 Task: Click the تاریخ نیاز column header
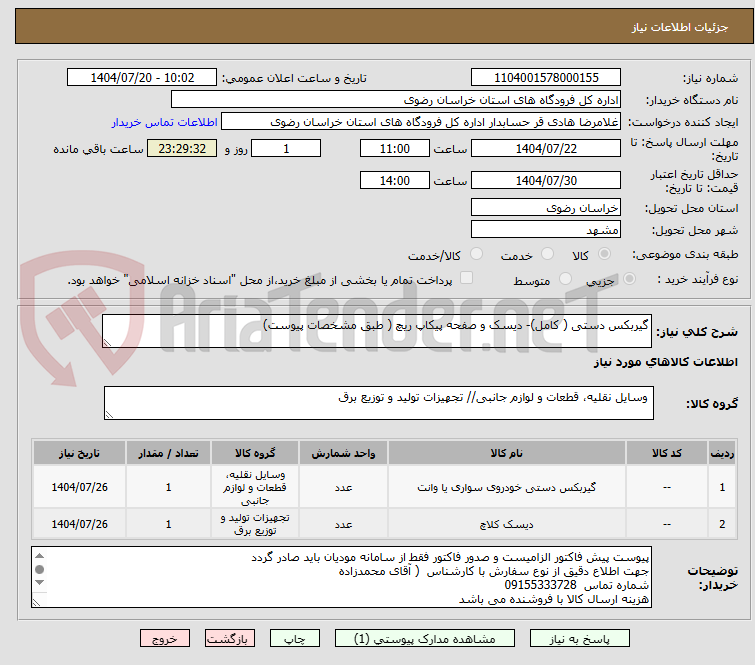tap(79, 453)
